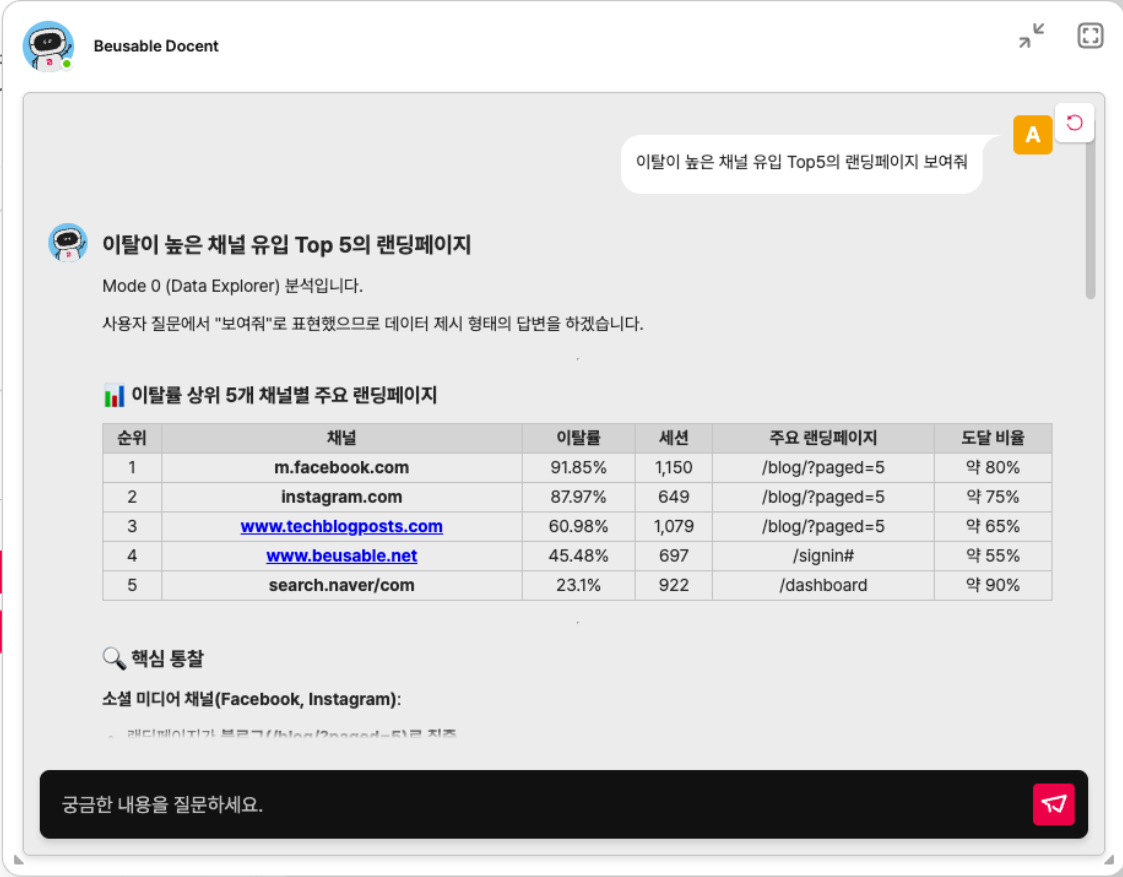This screenshot has height=877, width=1123.
Task: Click the 87.97% bounce rate cell
Action: point(579,497)
